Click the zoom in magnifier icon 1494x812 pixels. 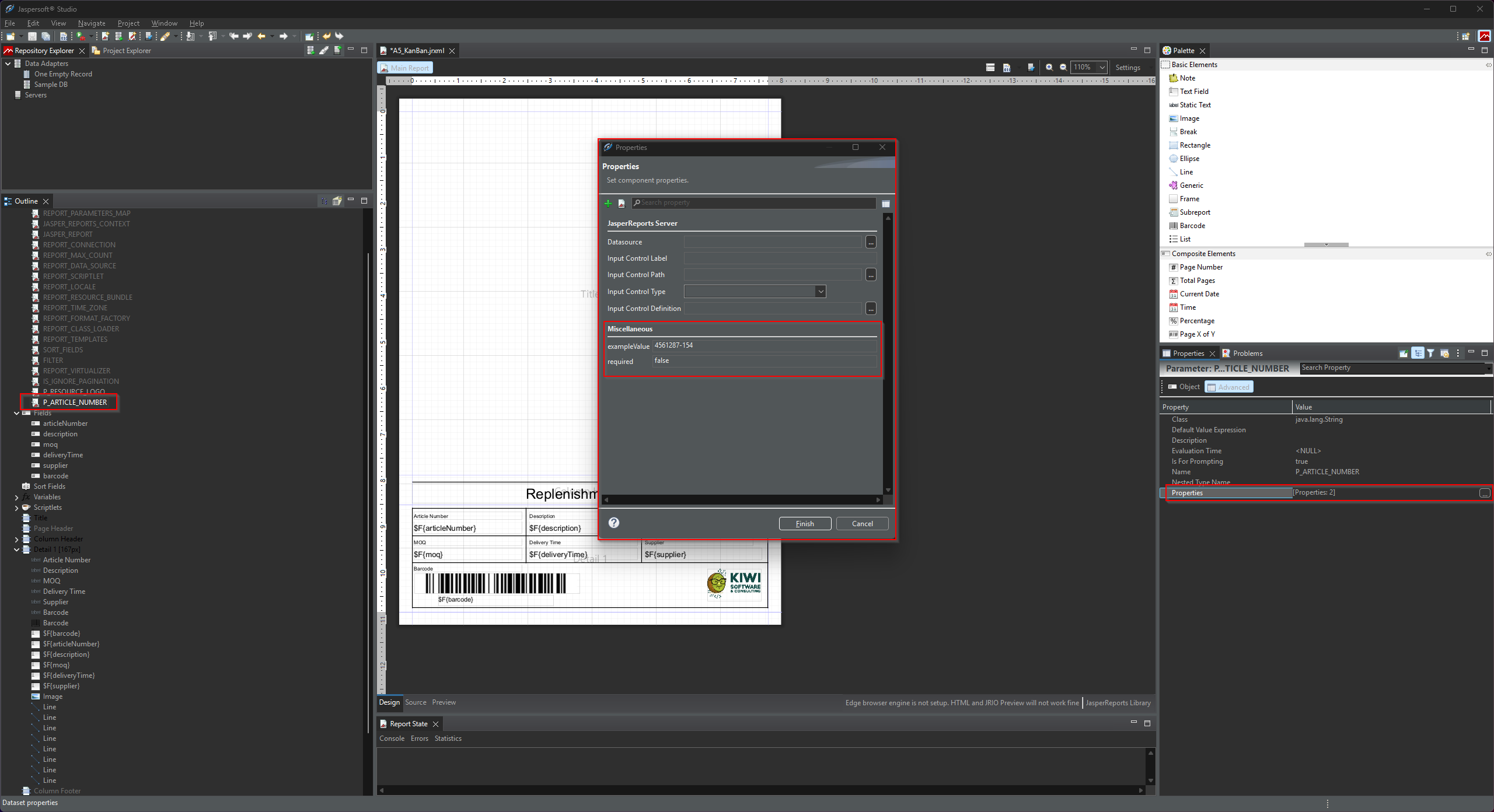[1049, 67]
